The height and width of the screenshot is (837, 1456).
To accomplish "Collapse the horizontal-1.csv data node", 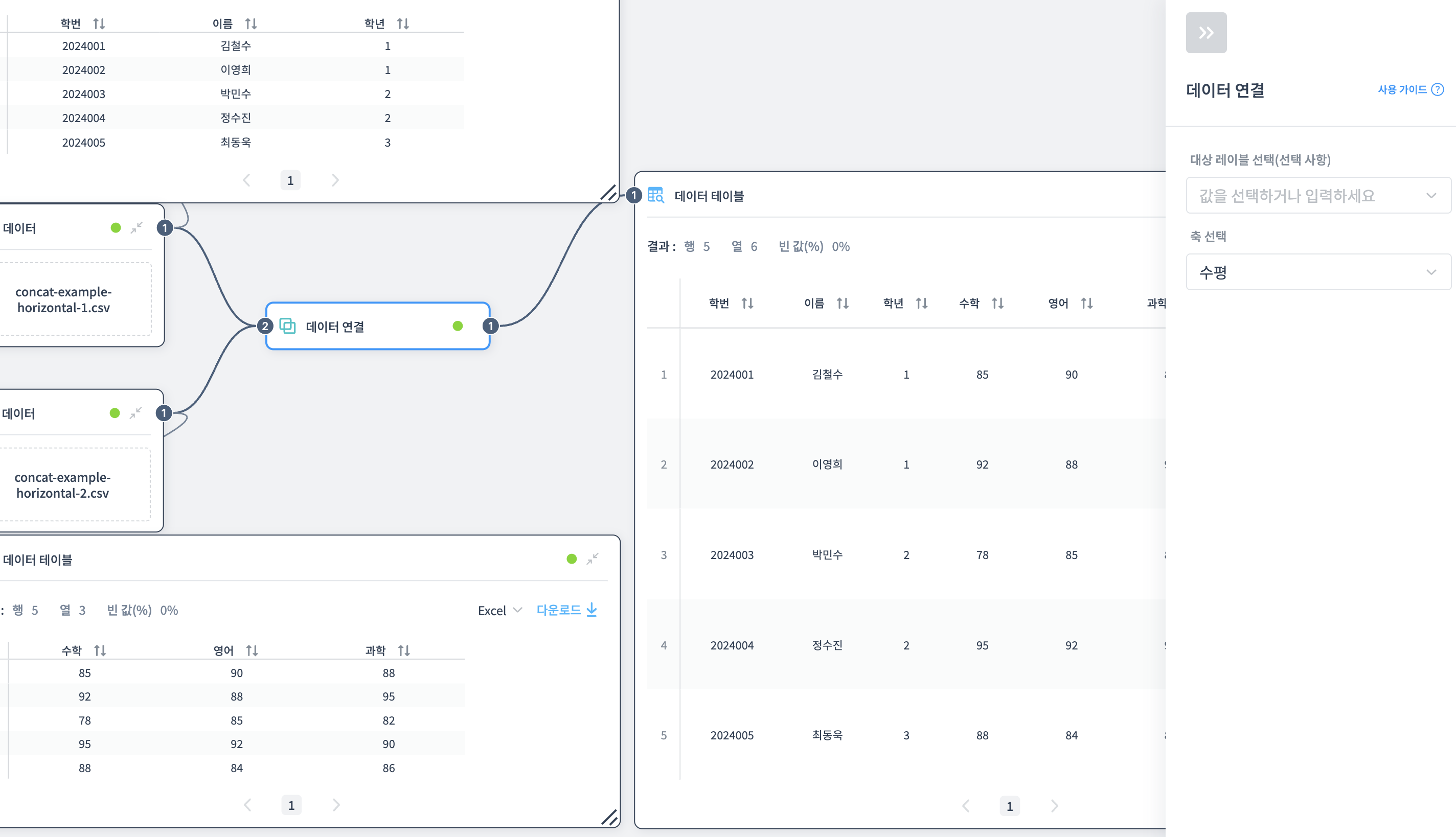I will (136, 228).
